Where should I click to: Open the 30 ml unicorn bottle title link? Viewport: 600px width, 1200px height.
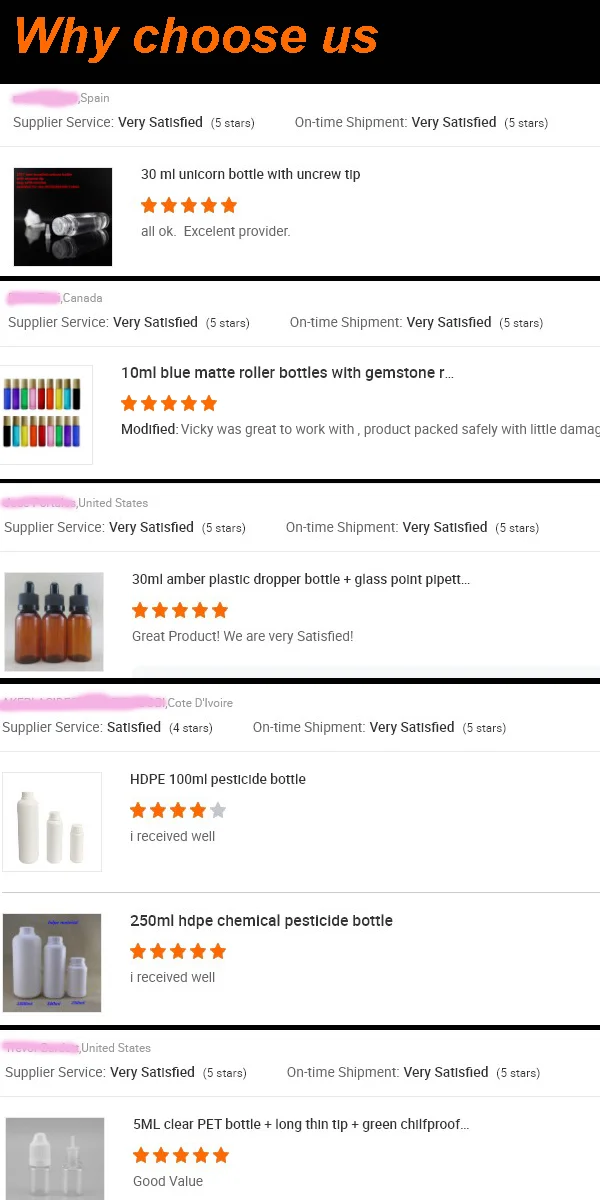(x=250, y=174)
